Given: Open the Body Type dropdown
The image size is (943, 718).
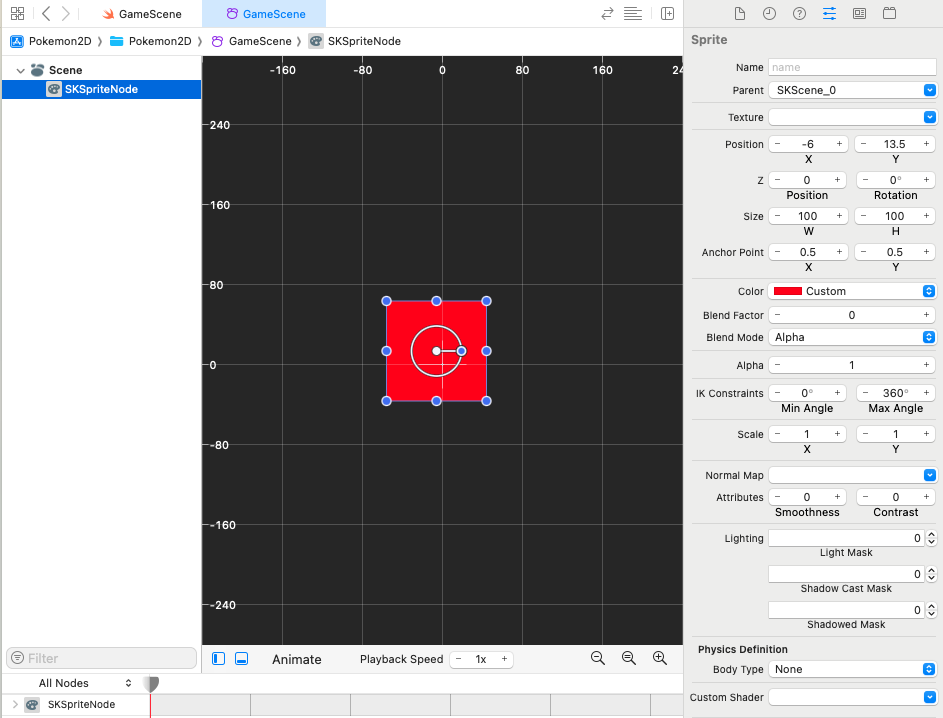Looking at the screenshot, I should [x=852, y=669].
